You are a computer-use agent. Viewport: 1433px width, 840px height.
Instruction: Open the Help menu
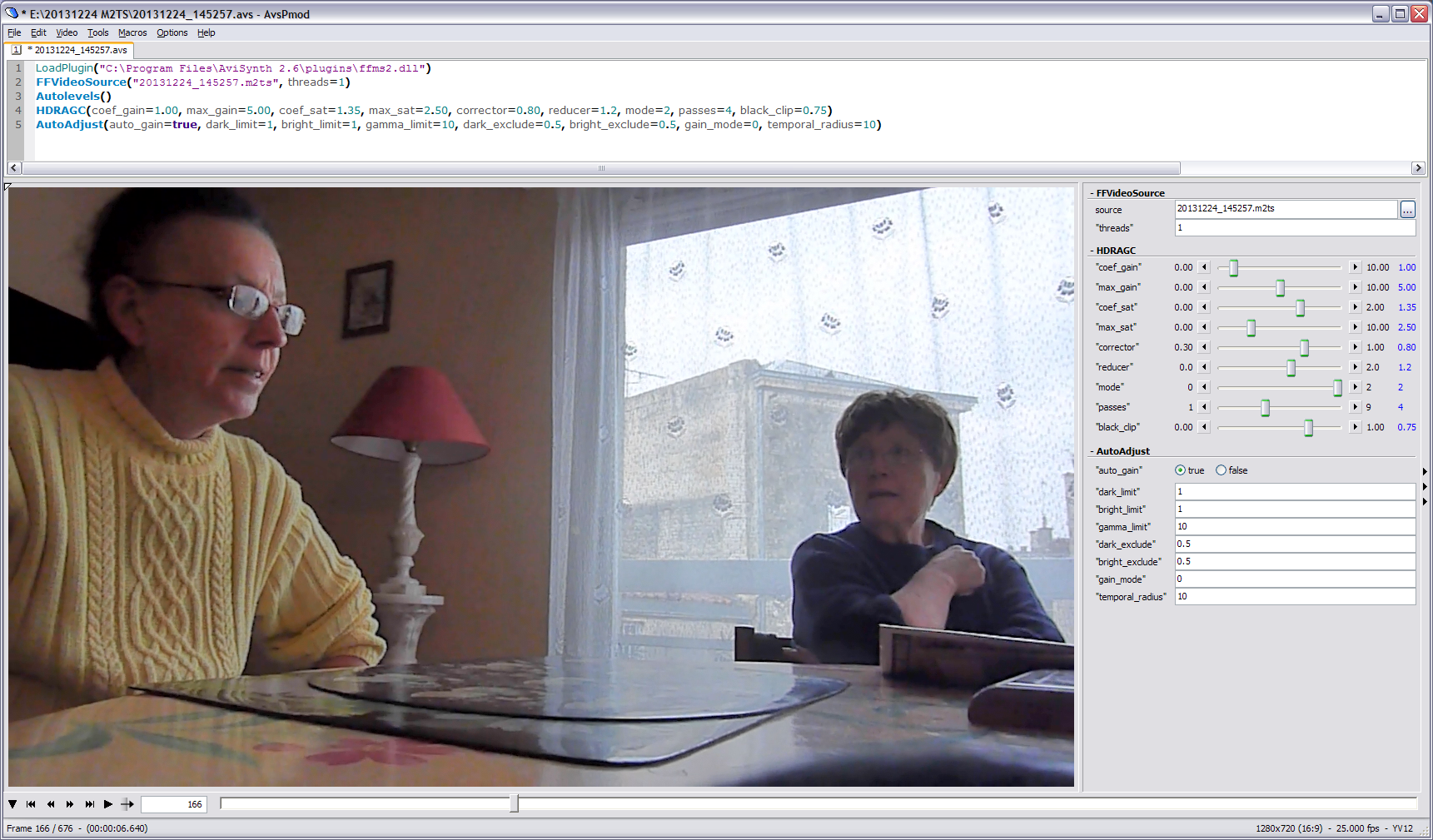click(206, 33)
